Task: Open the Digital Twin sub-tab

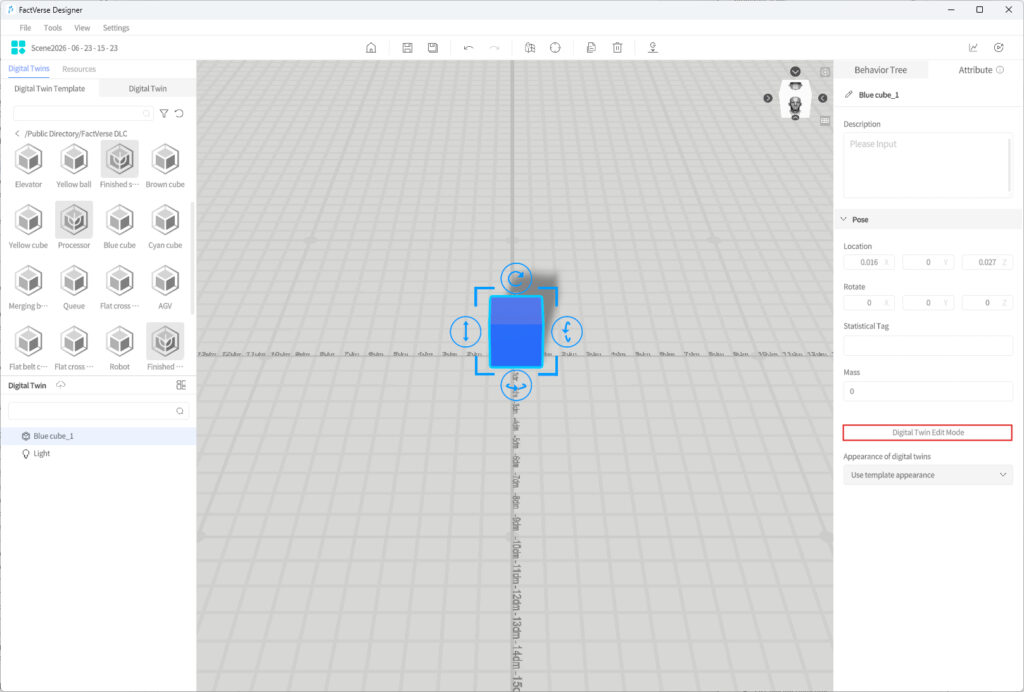Action: 148,88
